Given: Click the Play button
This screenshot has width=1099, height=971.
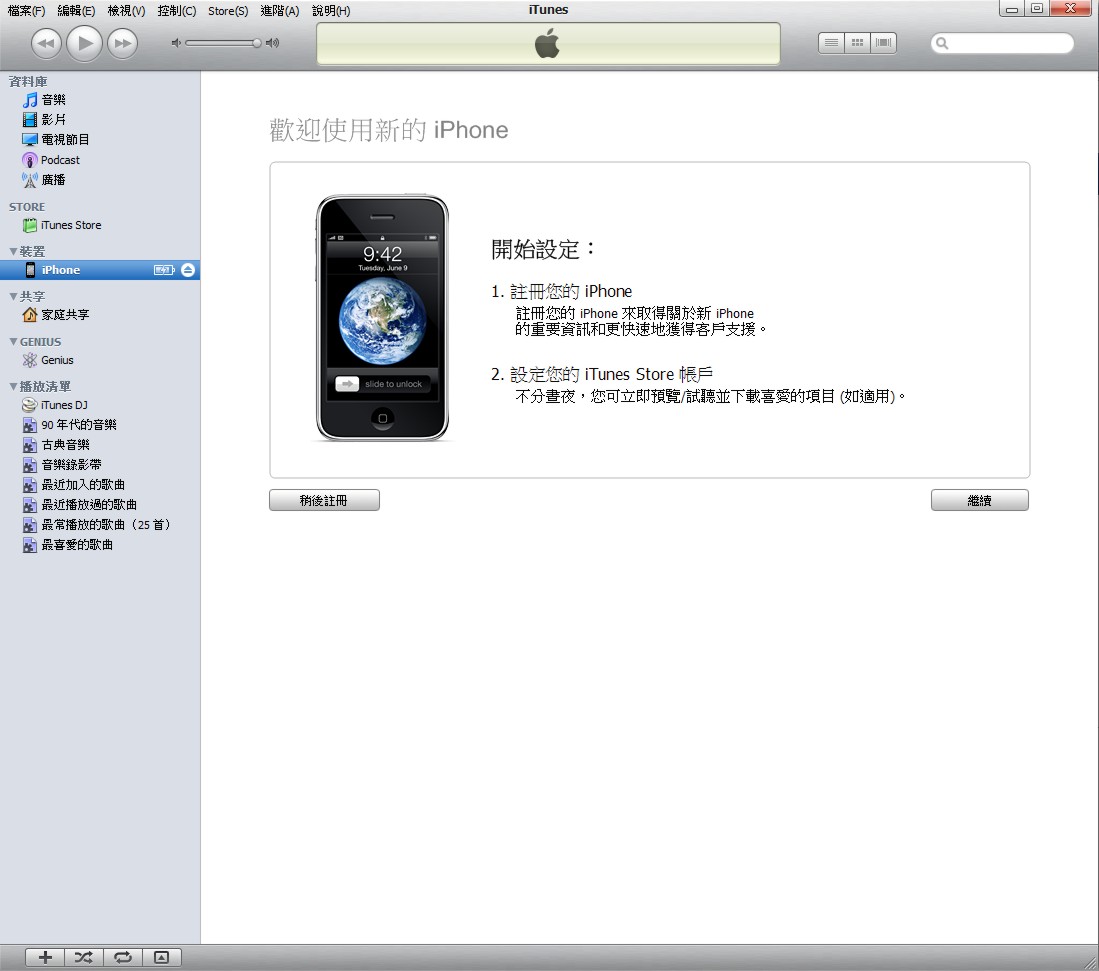Looking at the screenshot, I should (x=85, y=43).
